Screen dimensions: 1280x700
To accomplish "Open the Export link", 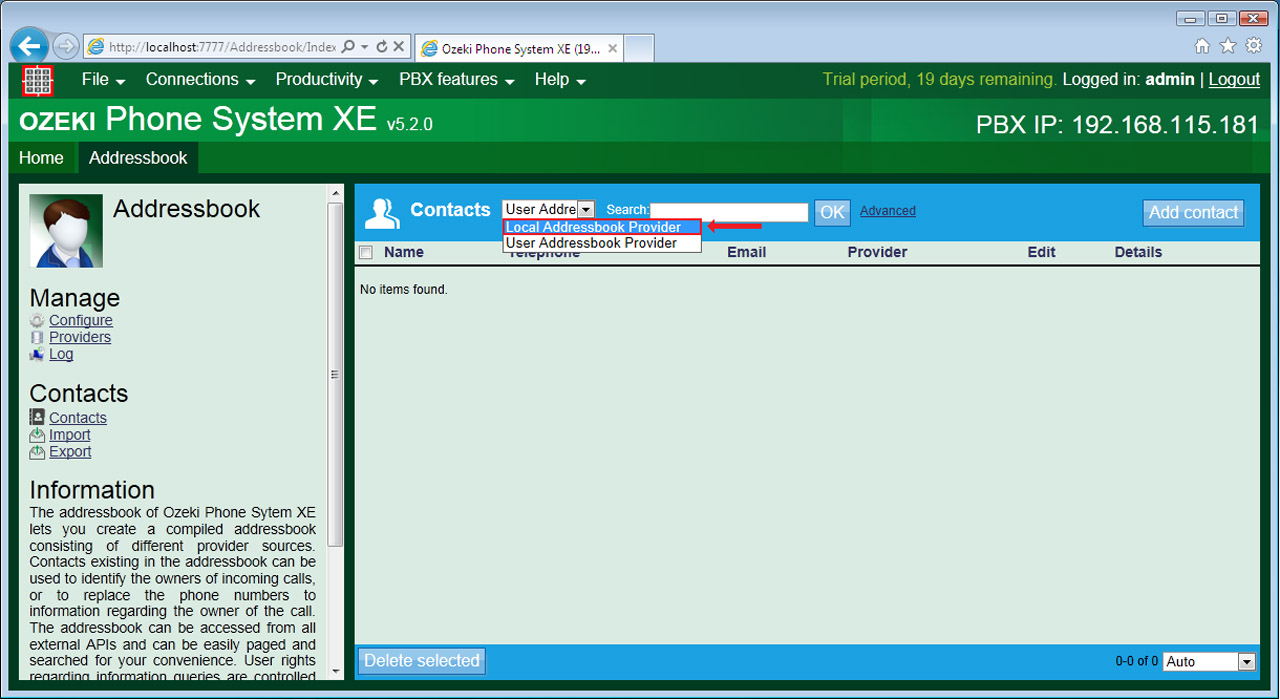I will [70, 452].
